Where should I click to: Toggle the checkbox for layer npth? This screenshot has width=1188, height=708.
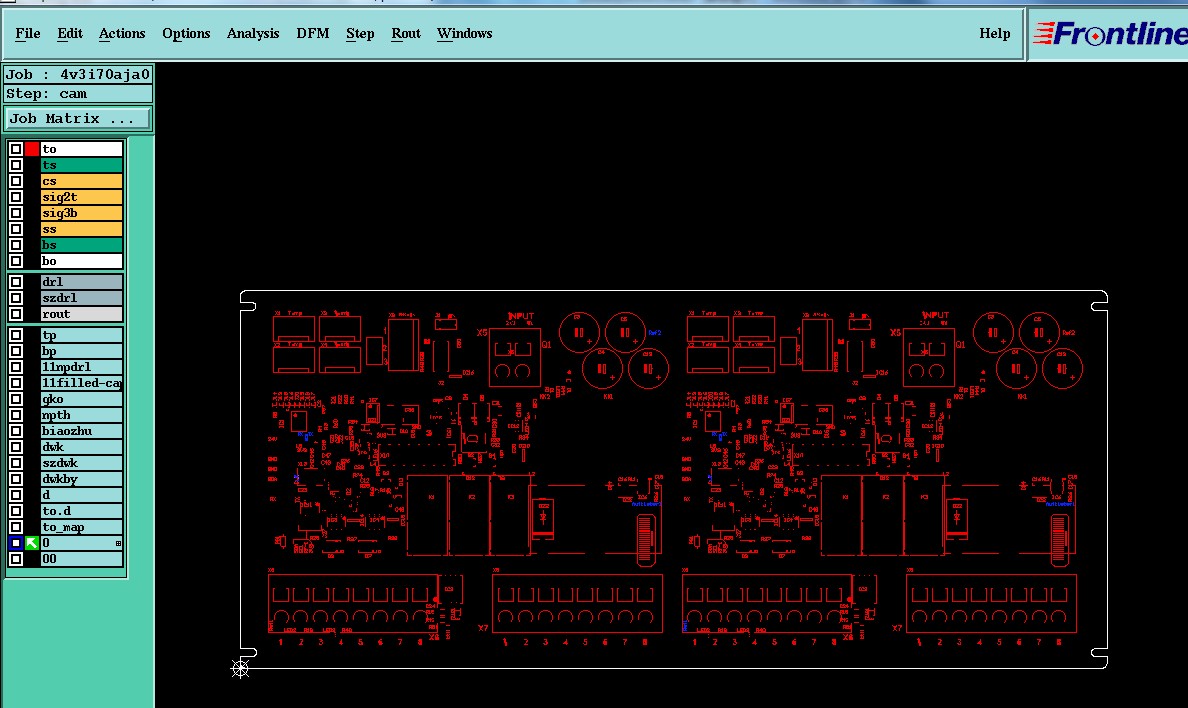[16, 415]
